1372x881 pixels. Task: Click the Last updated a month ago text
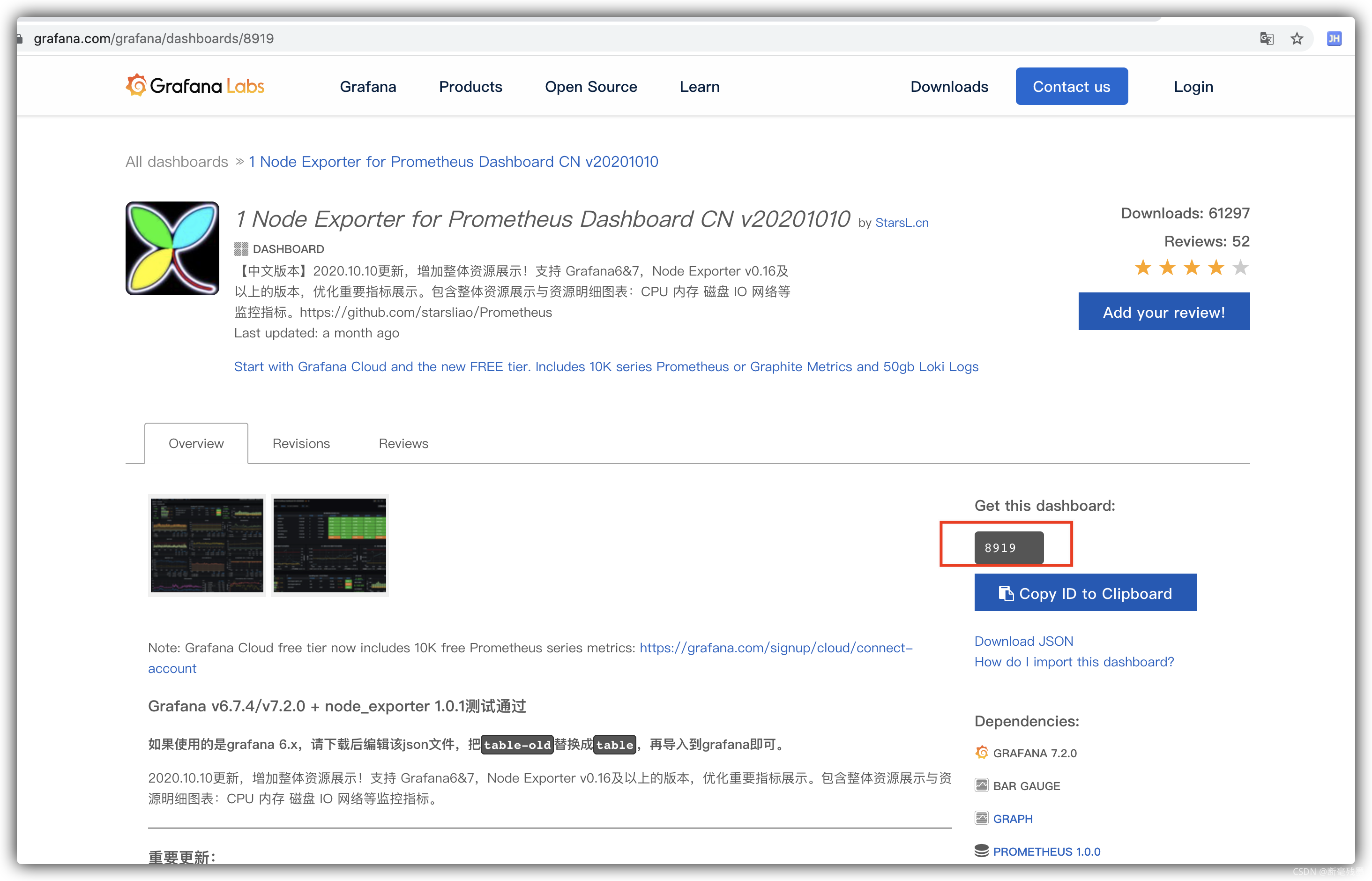[x=316, y=333]
